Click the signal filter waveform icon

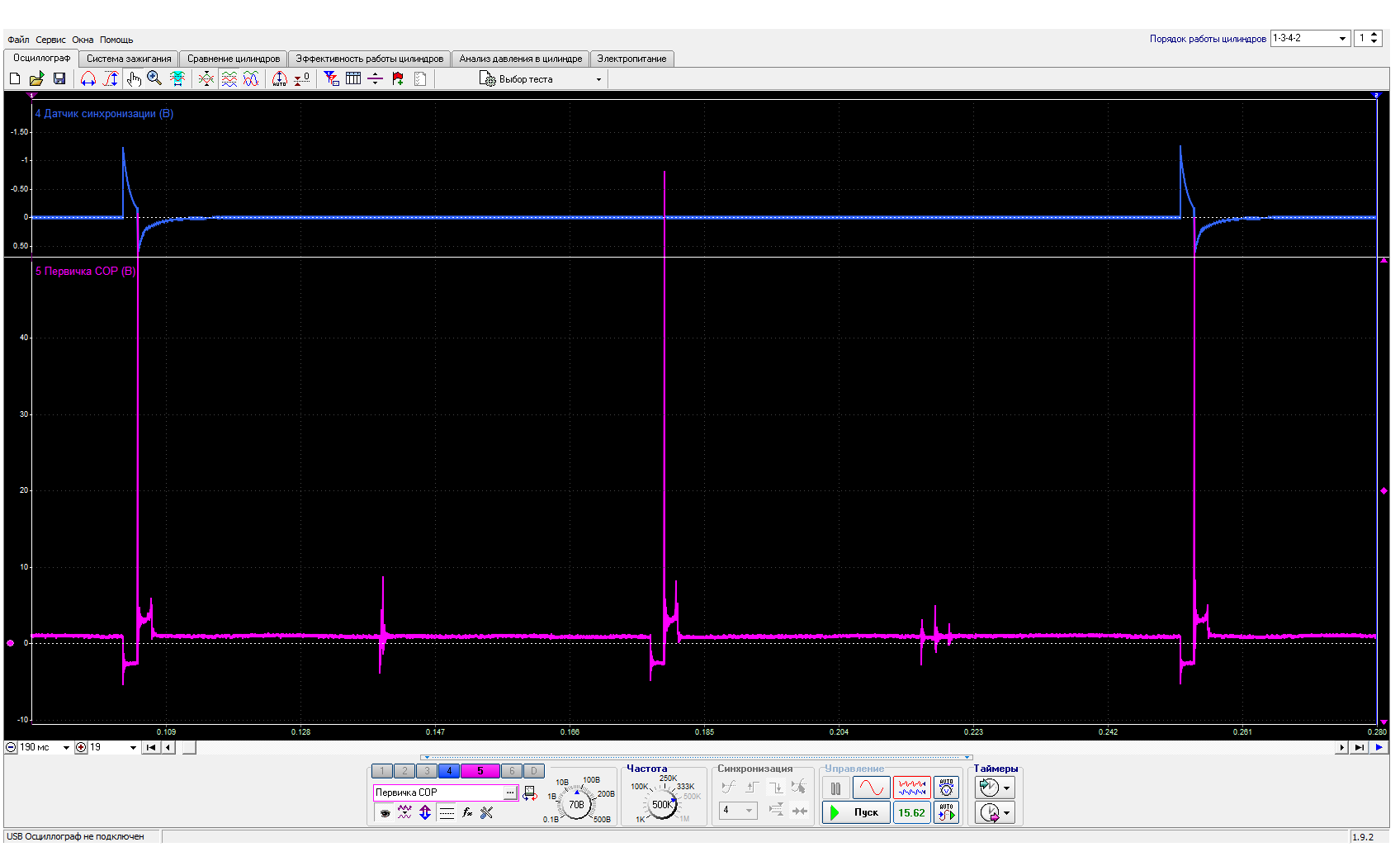coord(404,813)
